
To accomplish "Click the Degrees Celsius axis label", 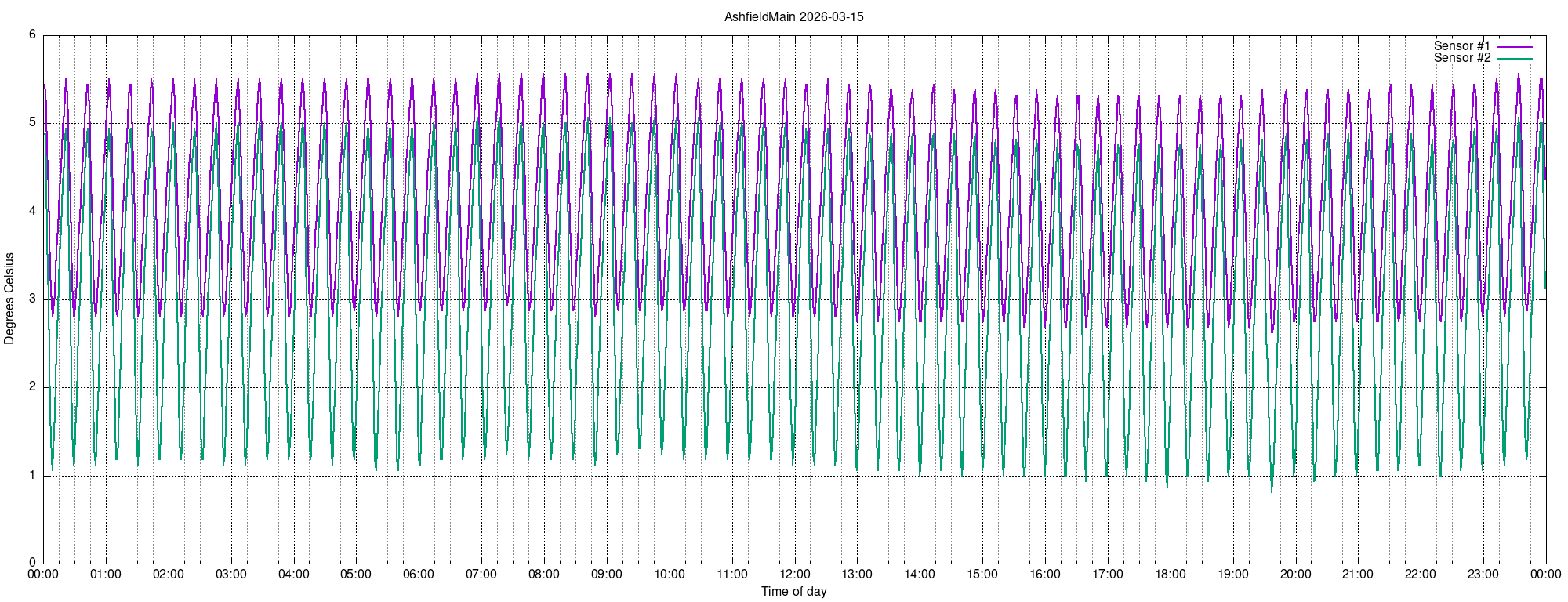I will click(x=9, y=299).
